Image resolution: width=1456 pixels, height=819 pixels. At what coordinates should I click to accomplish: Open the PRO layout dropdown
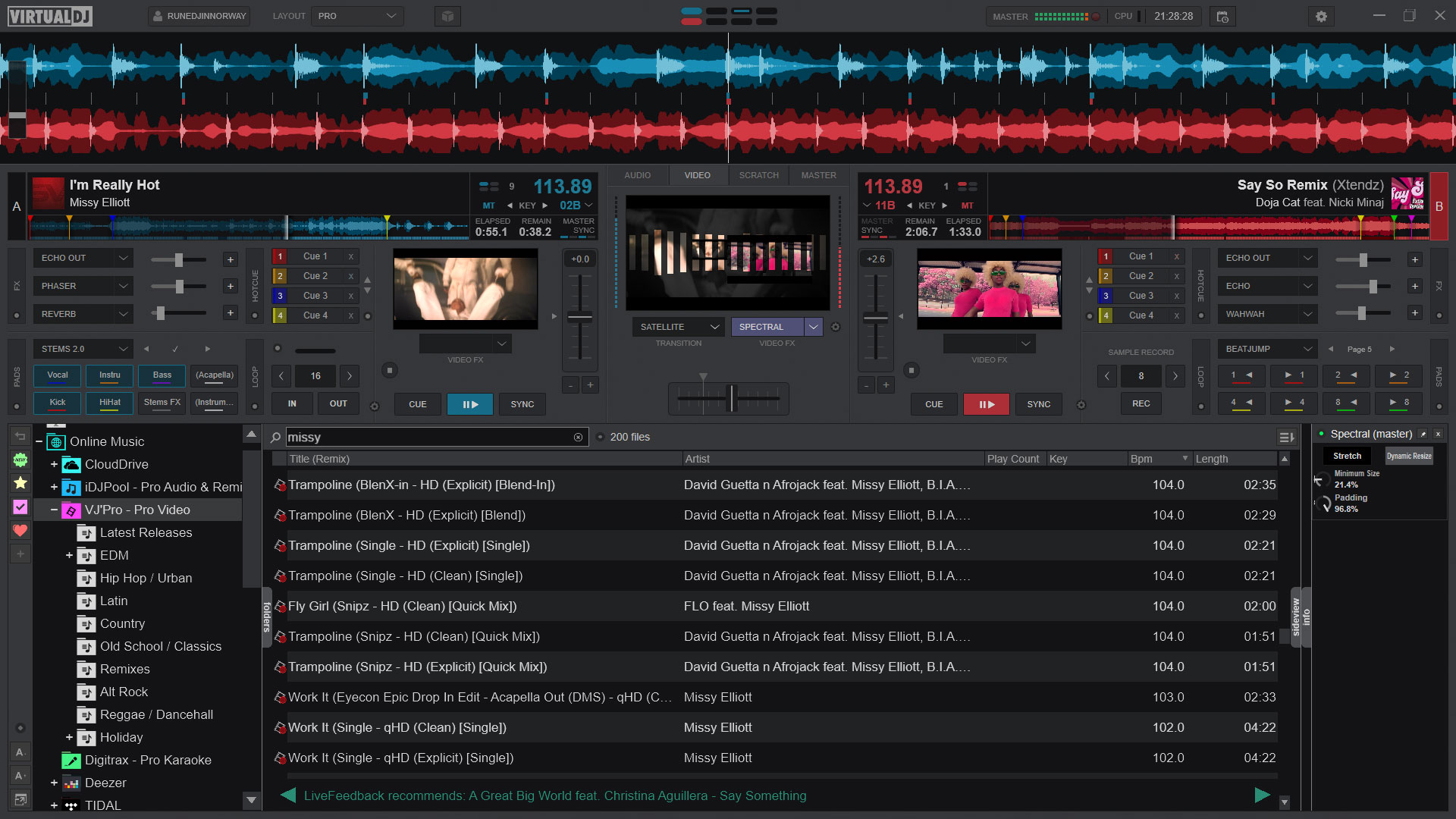tap(356, 16)
